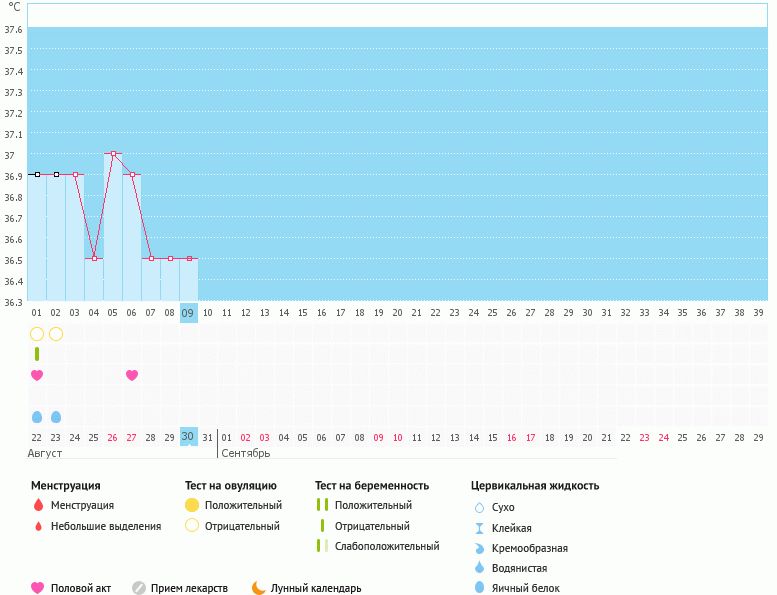Select the 36.5 data point on day 04

[x=94, y=258]
